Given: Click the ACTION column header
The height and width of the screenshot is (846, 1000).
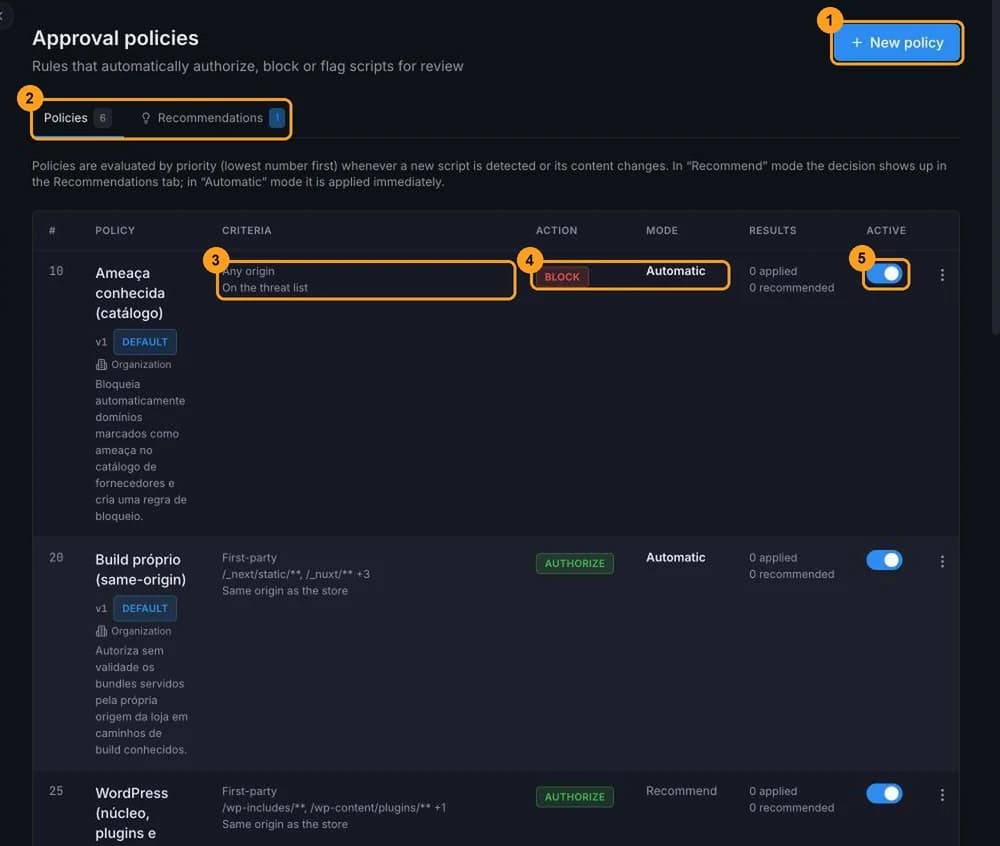Looking at the screenshot, I should (557, 230).
